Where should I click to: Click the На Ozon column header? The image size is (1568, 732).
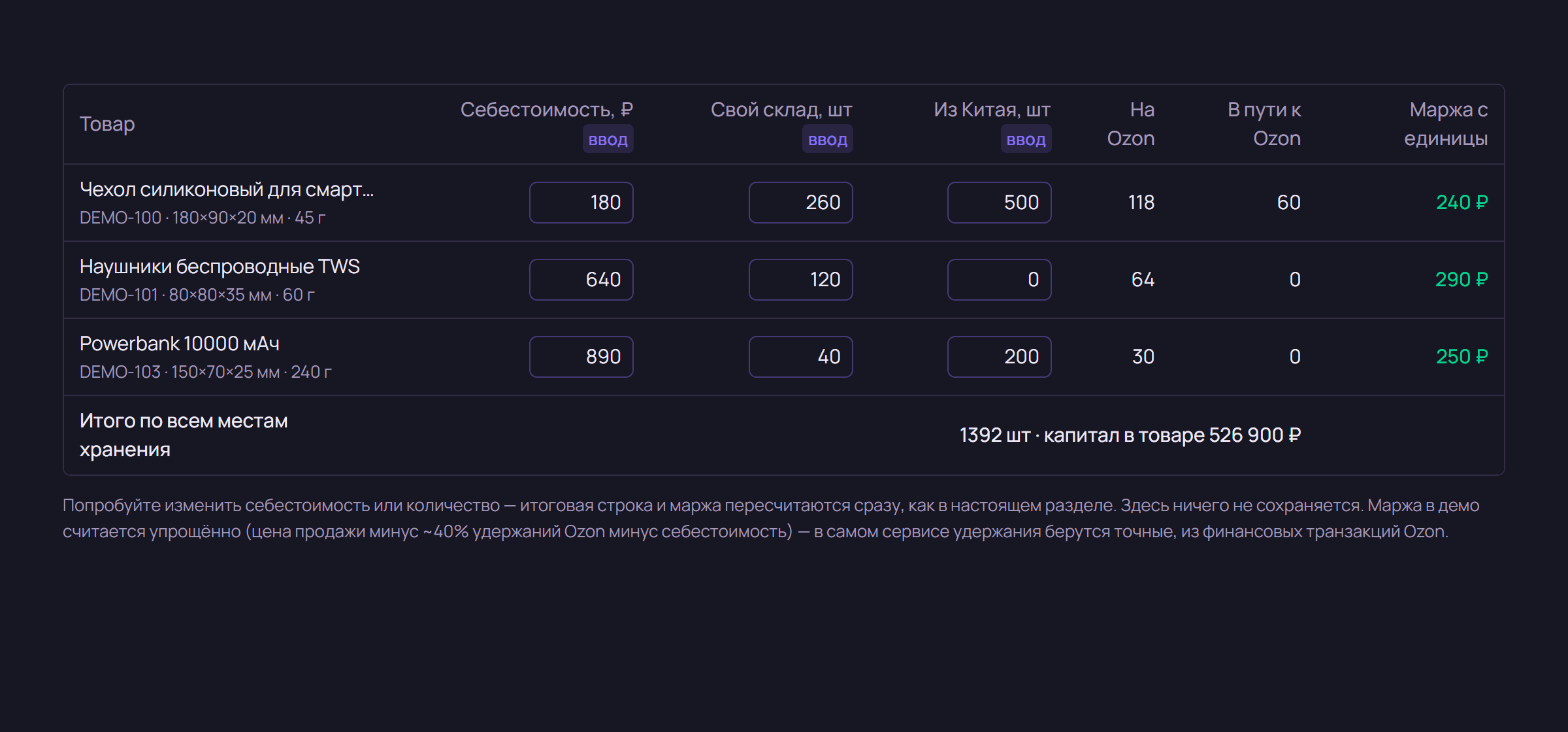click(1131, 124)
